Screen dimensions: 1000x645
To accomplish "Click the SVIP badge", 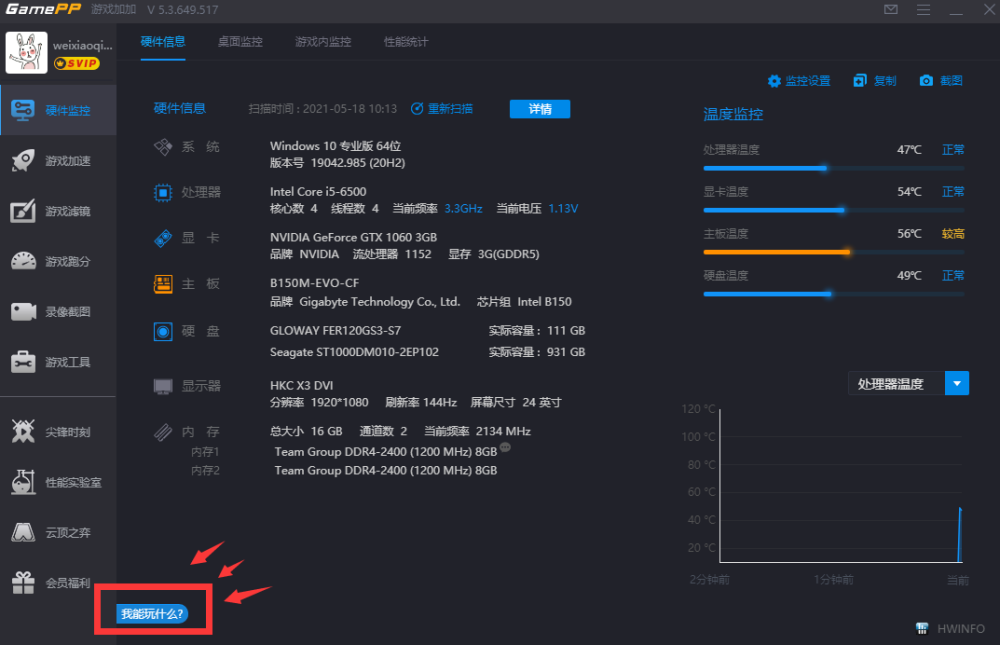I will (x=77, y=63).
